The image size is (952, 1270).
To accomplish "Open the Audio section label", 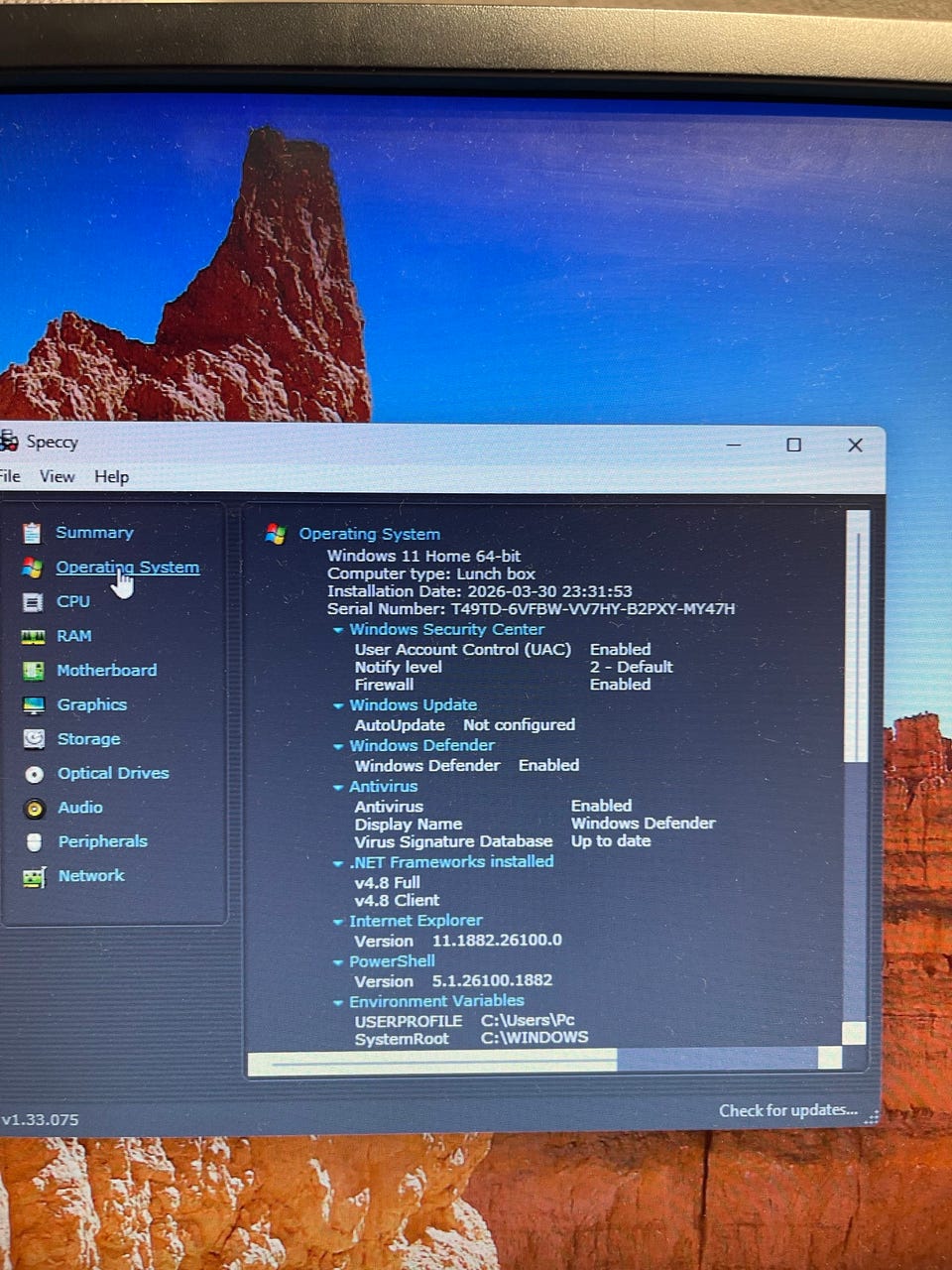I will click(x=80, y=808).
